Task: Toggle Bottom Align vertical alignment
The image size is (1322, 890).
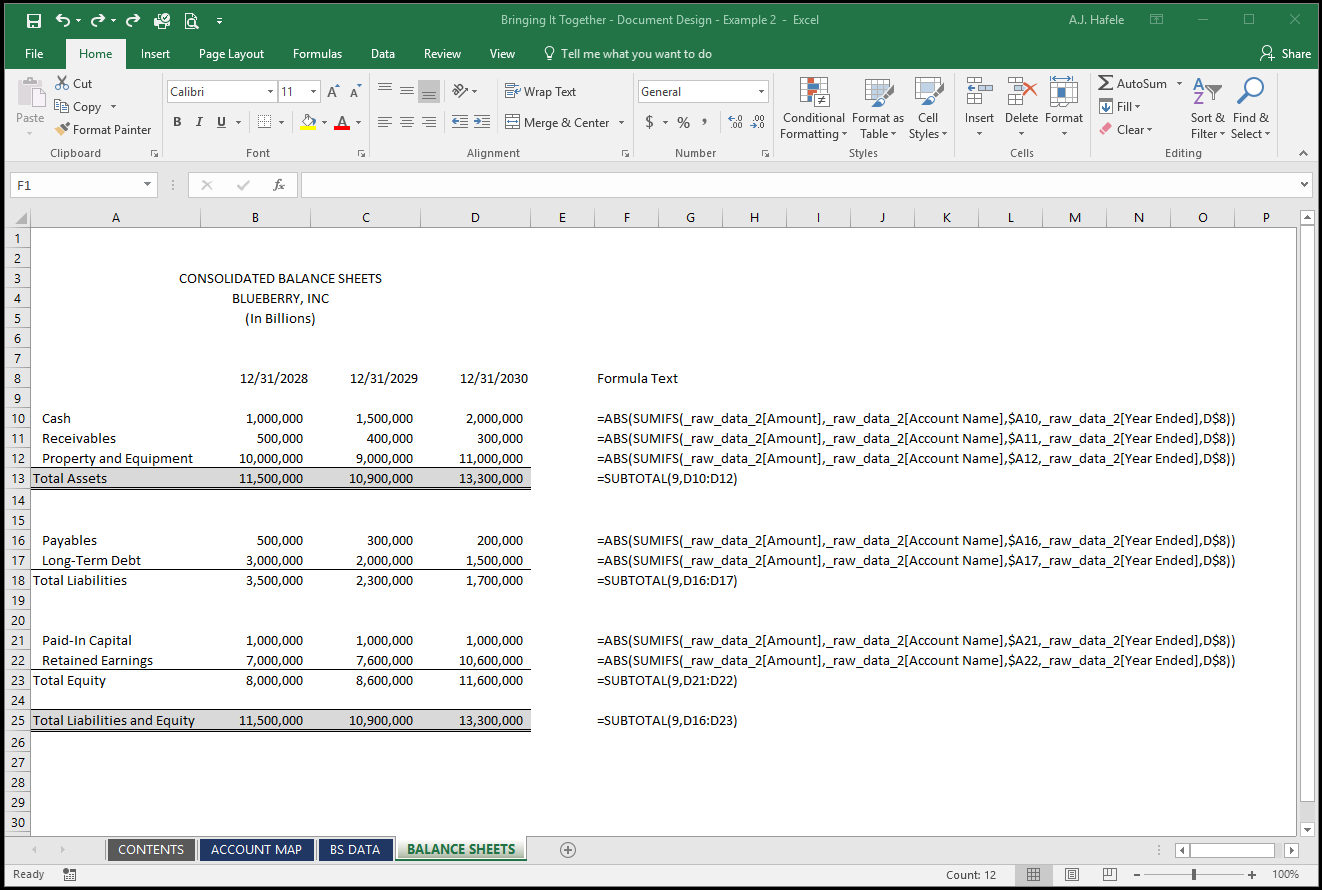Action: 429,92
